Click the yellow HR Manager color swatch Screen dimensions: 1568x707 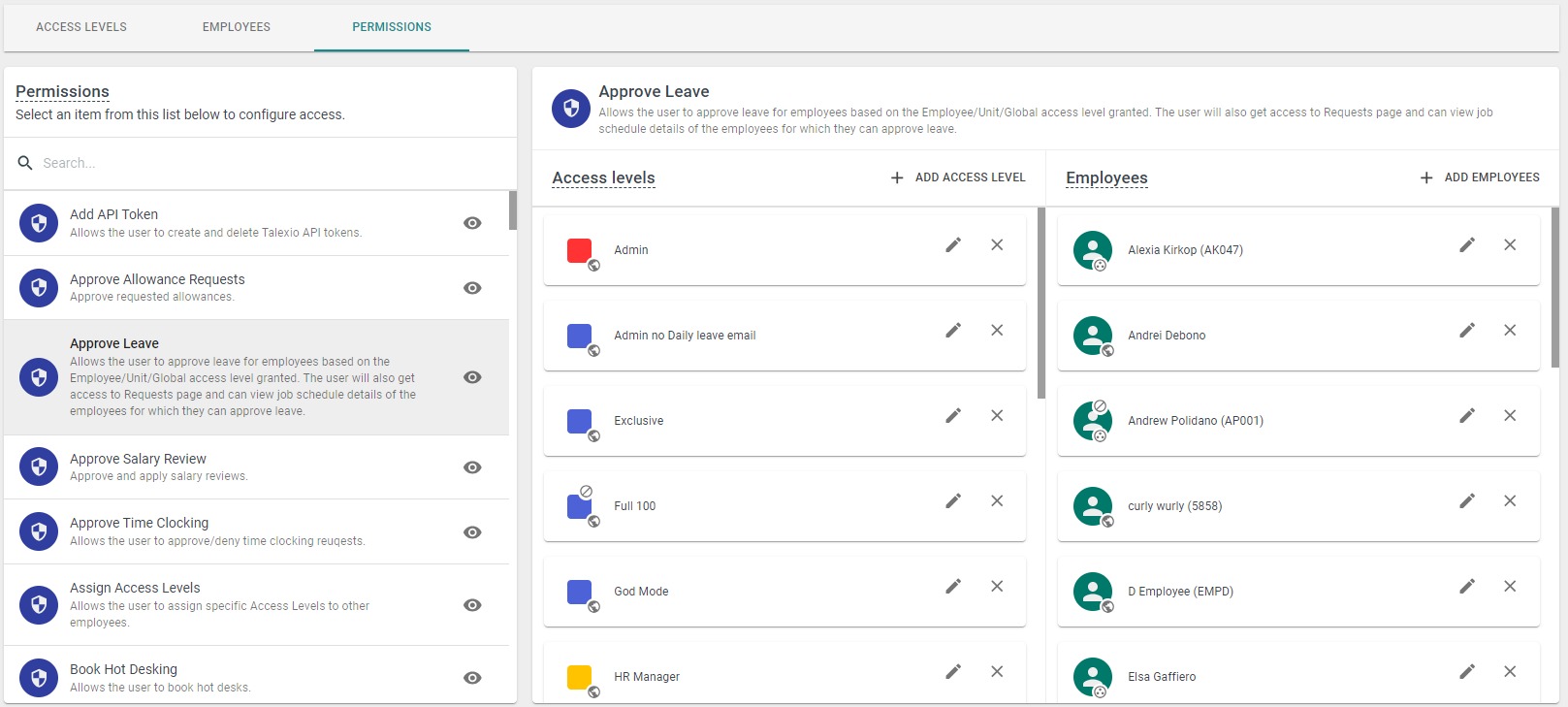click(x=579, y=677)
